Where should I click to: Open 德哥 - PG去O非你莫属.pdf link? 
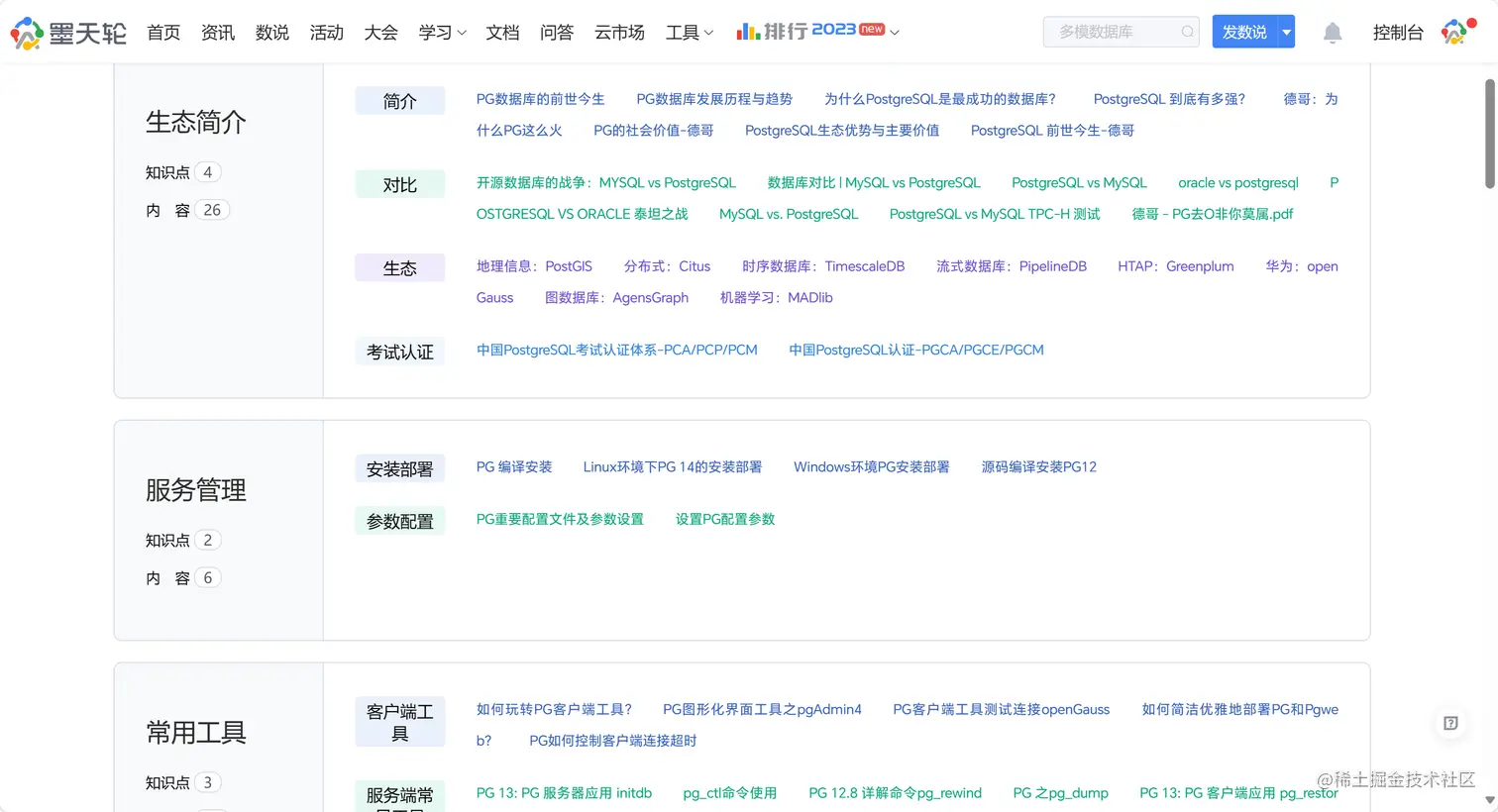coord(1213,214)
